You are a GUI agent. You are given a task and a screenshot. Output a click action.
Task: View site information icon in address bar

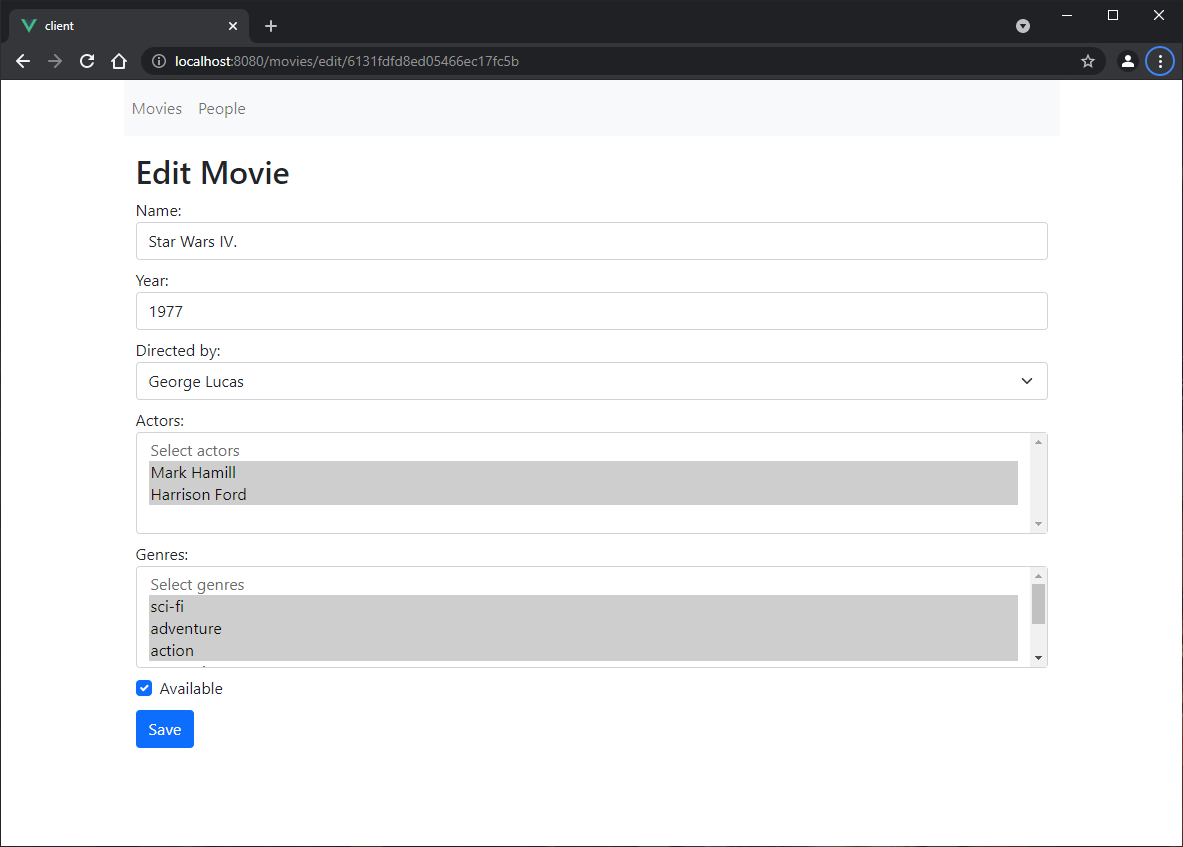(158, 61)
